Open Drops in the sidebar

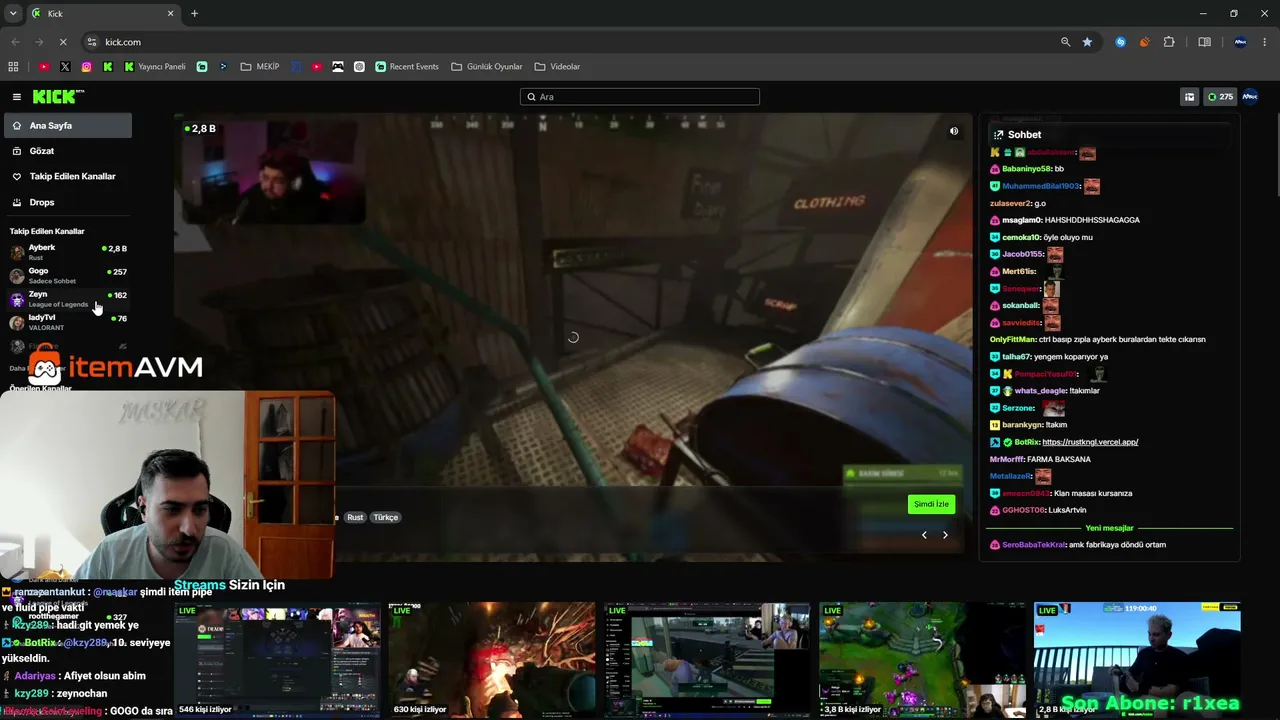[68, 202]
